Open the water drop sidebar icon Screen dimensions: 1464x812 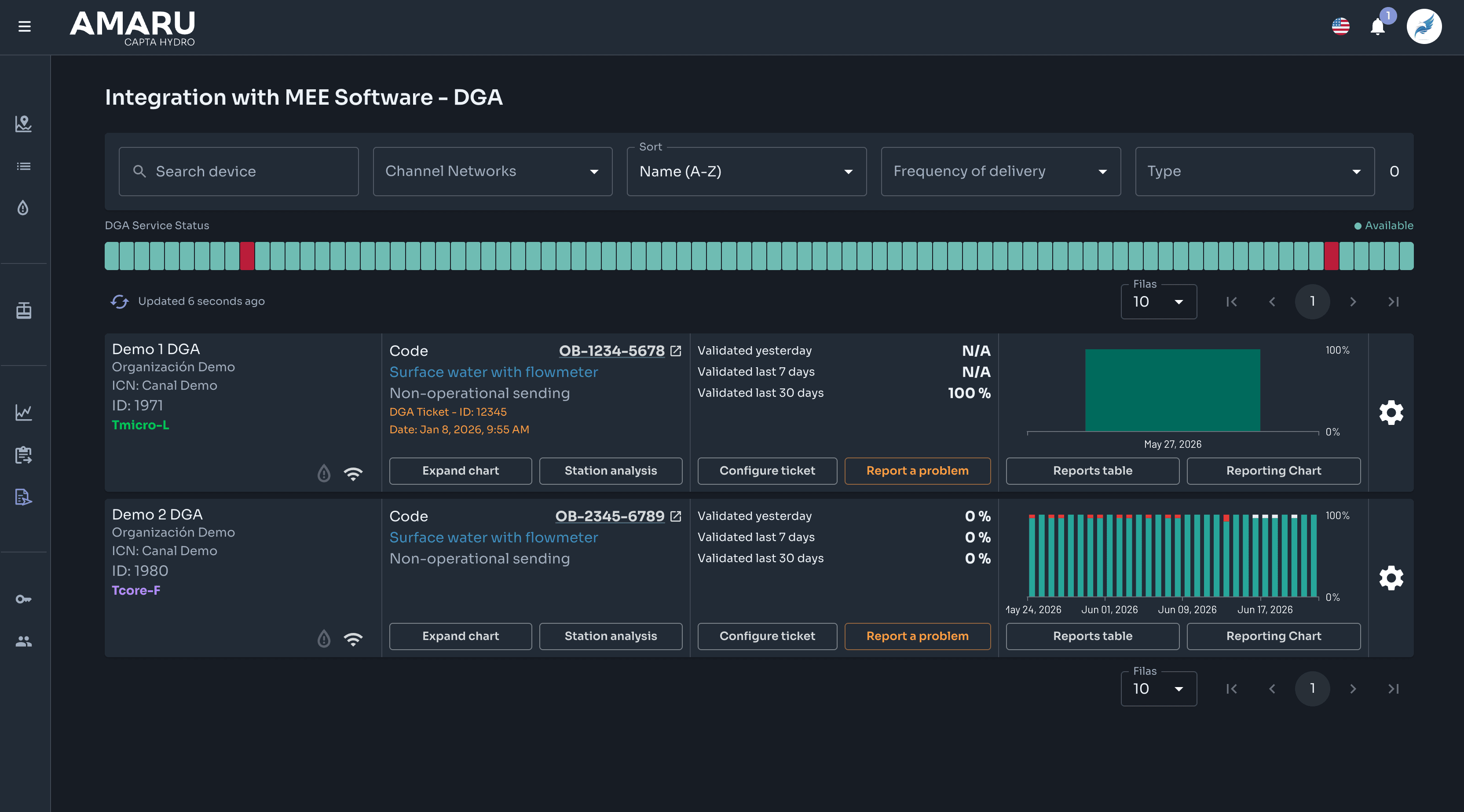pyautogui.click(x=23, y=208)
